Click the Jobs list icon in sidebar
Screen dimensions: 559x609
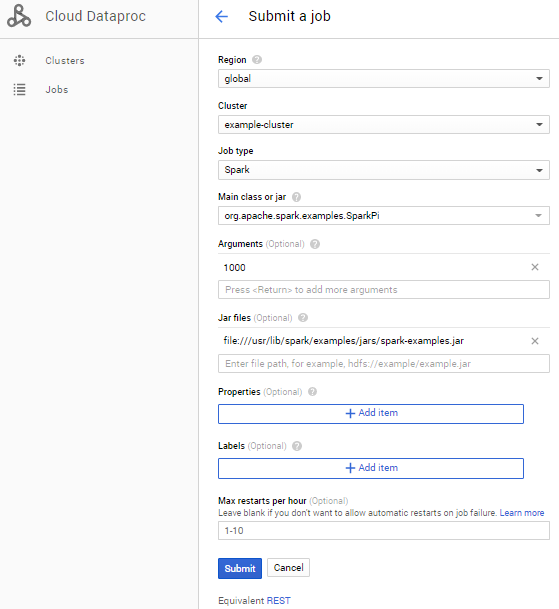(19, 89)
